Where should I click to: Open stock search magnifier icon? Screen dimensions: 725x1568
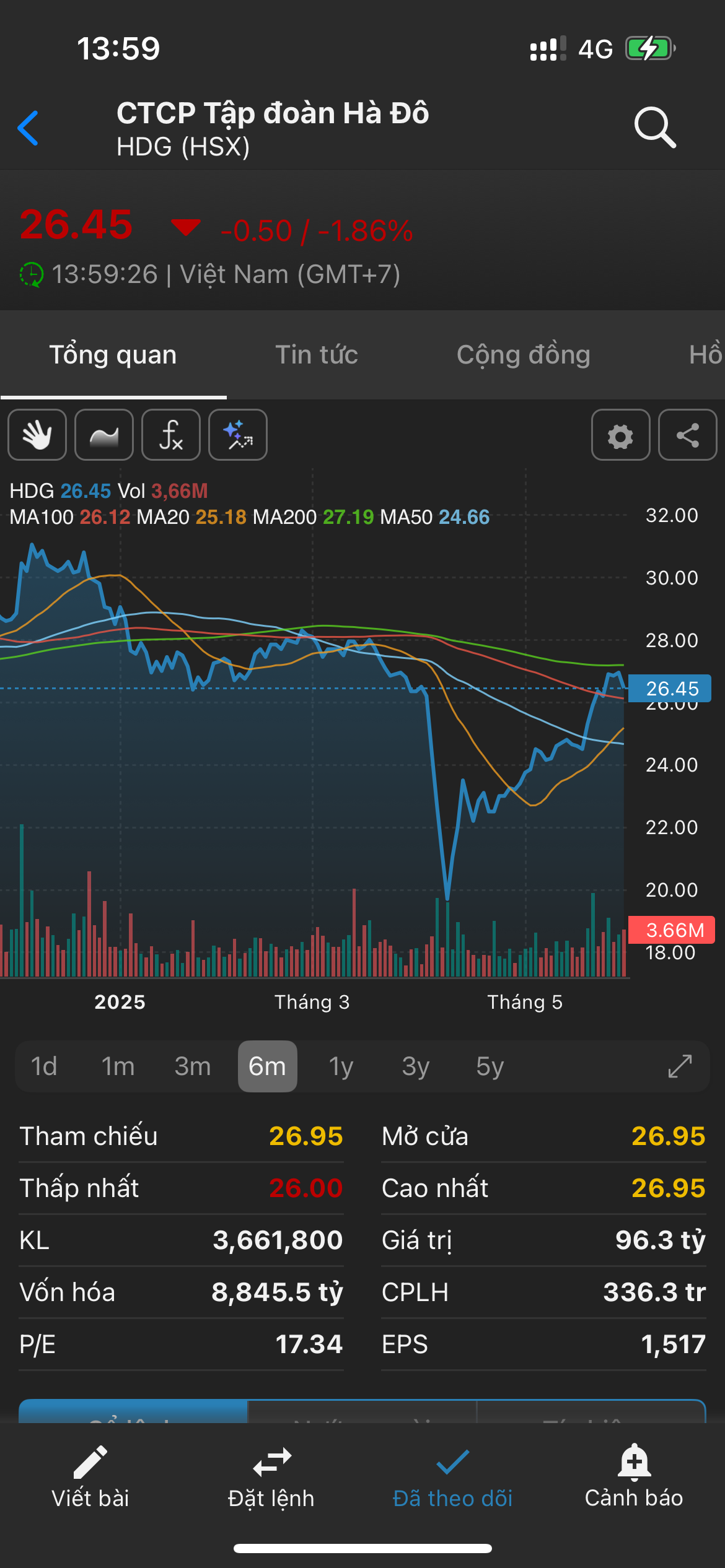pyautogui.click(x=654, y=128)
